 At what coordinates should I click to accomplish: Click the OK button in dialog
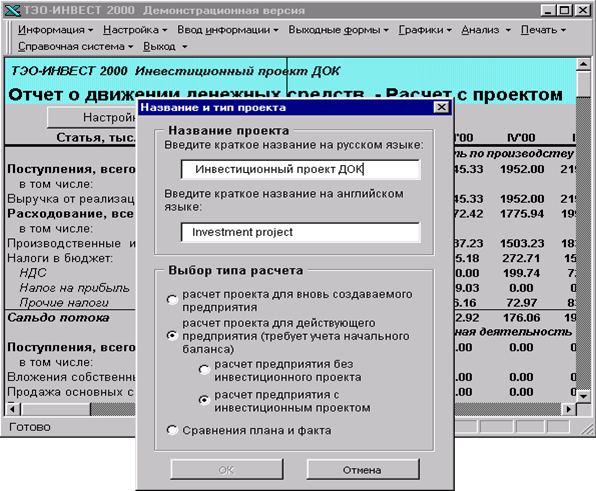click(x=227, y=470)
